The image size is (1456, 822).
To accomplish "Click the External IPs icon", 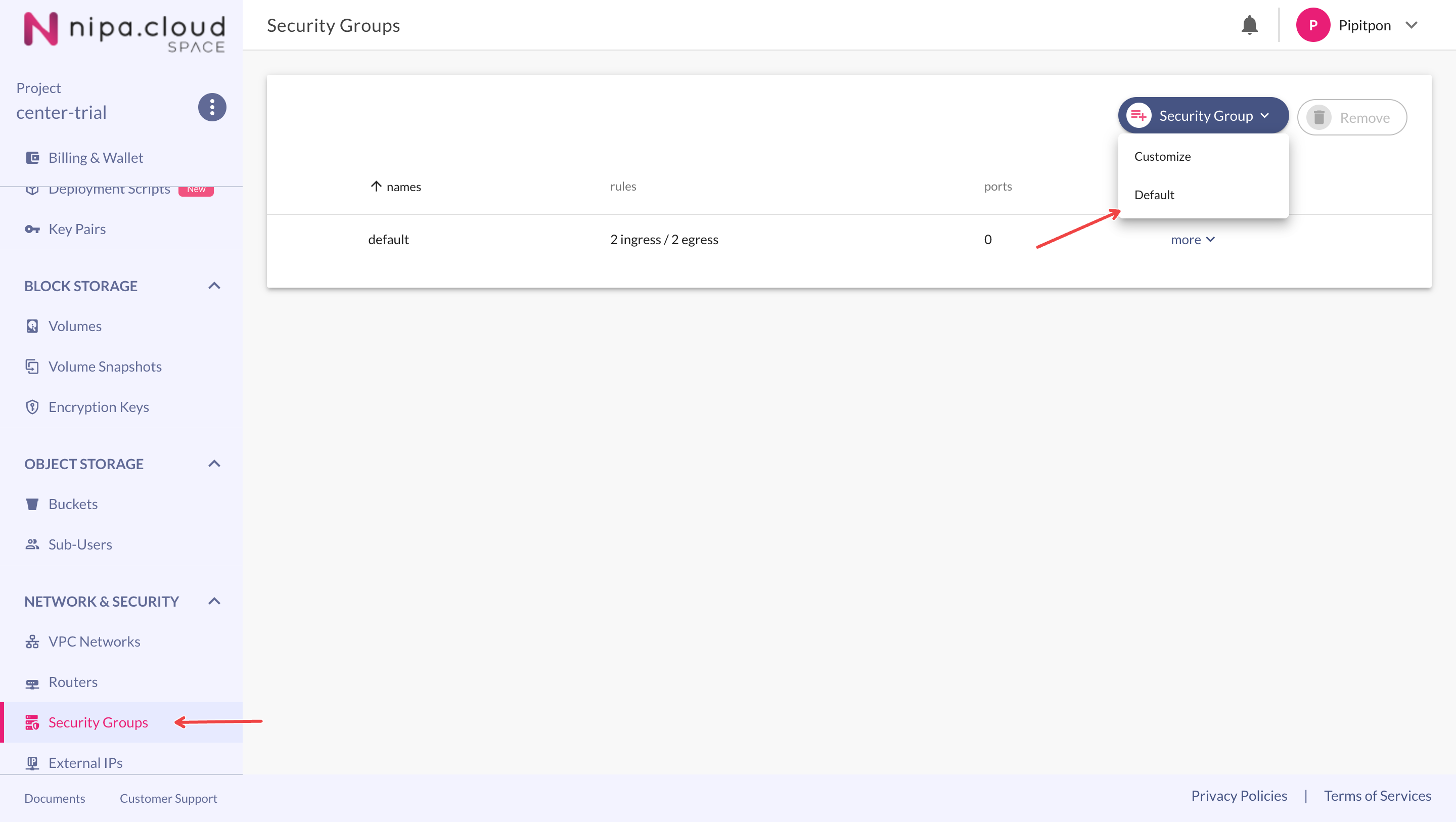I will point(32,763).
